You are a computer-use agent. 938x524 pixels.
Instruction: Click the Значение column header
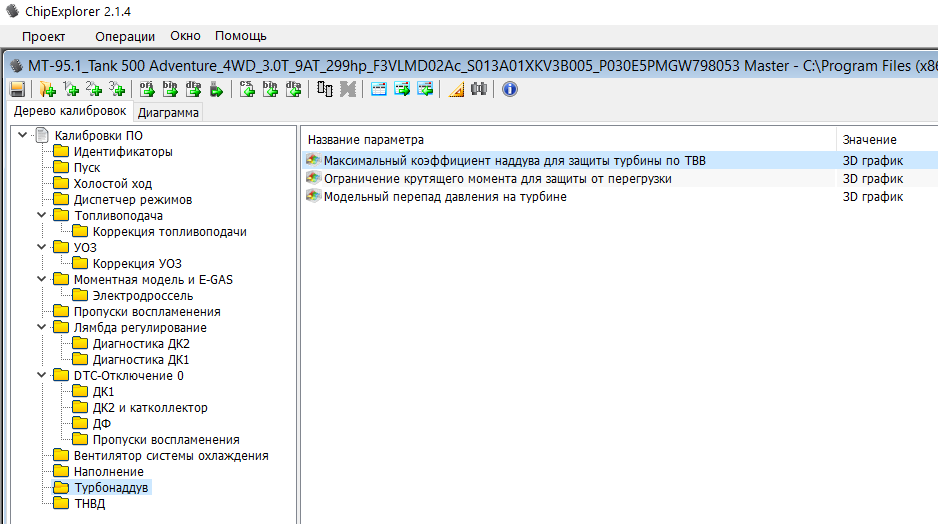(x=869, y=140)
